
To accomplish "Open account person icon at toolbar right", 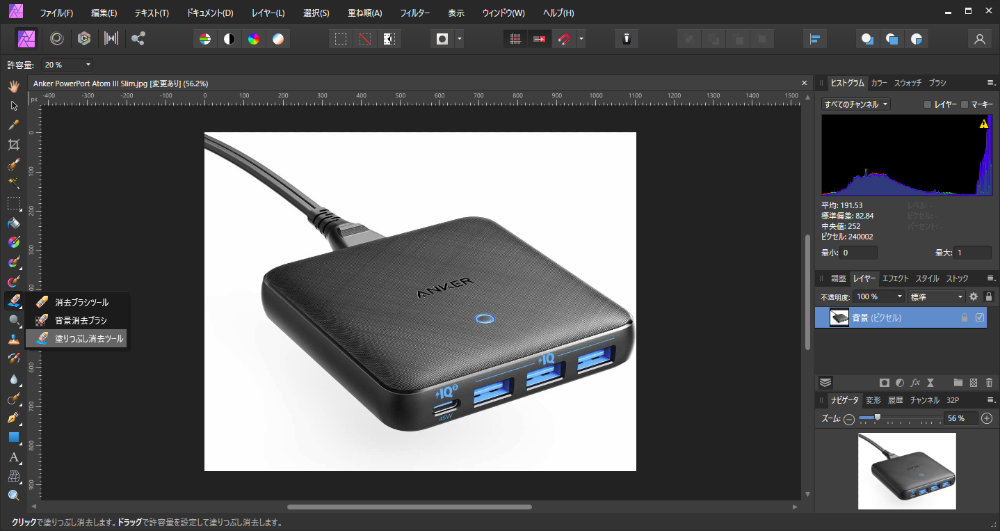I will 980,39.
